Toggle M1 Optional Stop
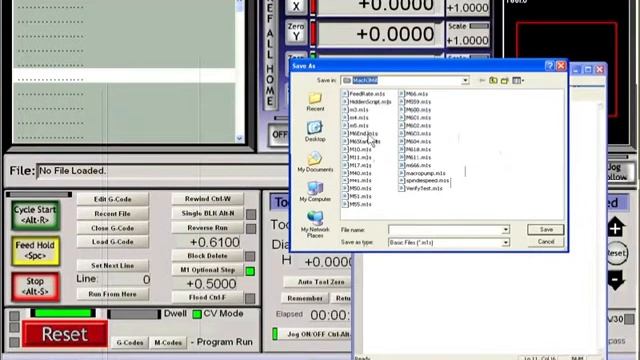This screenshot has height=360, width=640. [x=207, y=270]
